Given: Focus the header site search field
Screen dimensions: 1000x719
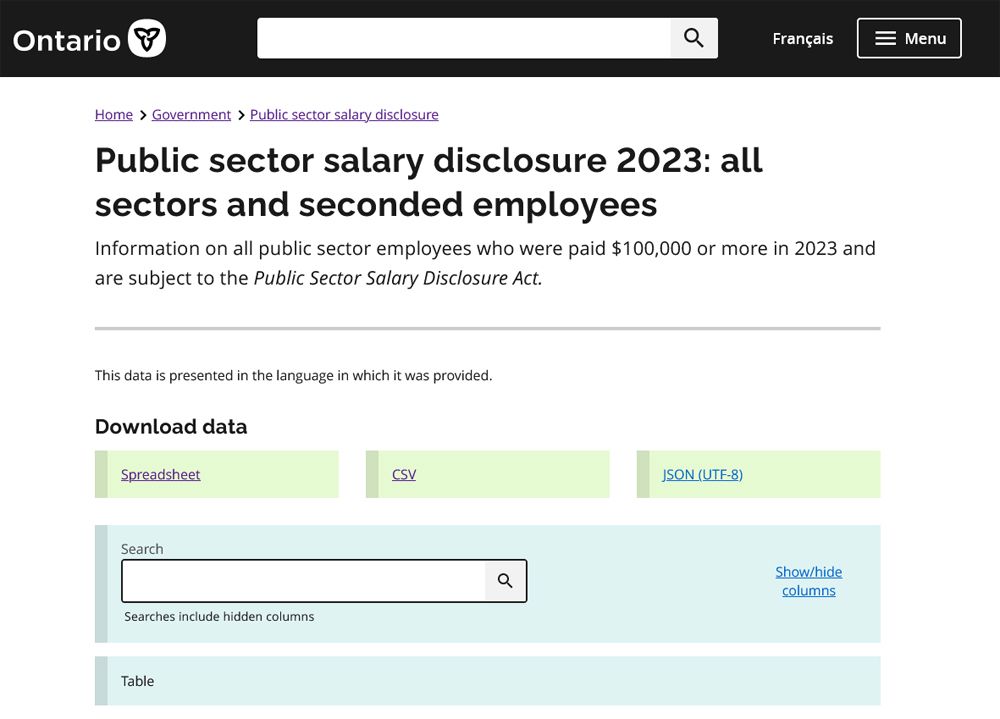Looking at the screenshot, I should (x=464, y=38).
